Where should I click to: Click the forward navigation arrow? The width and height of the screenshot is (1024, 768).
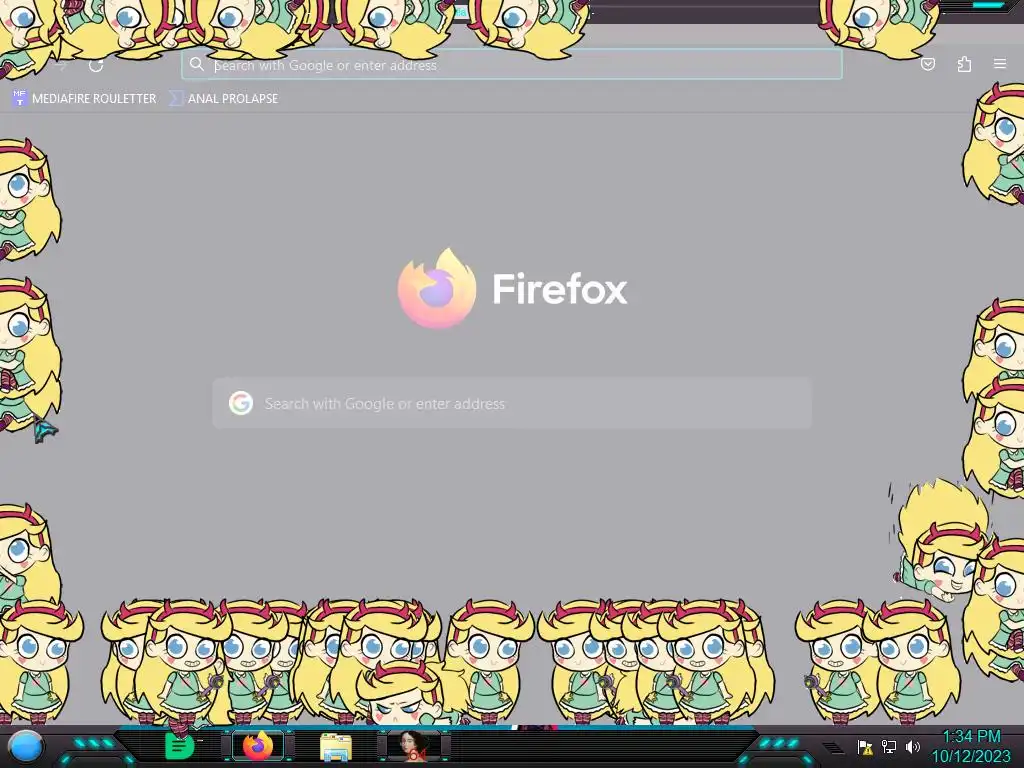click(61, 65)
